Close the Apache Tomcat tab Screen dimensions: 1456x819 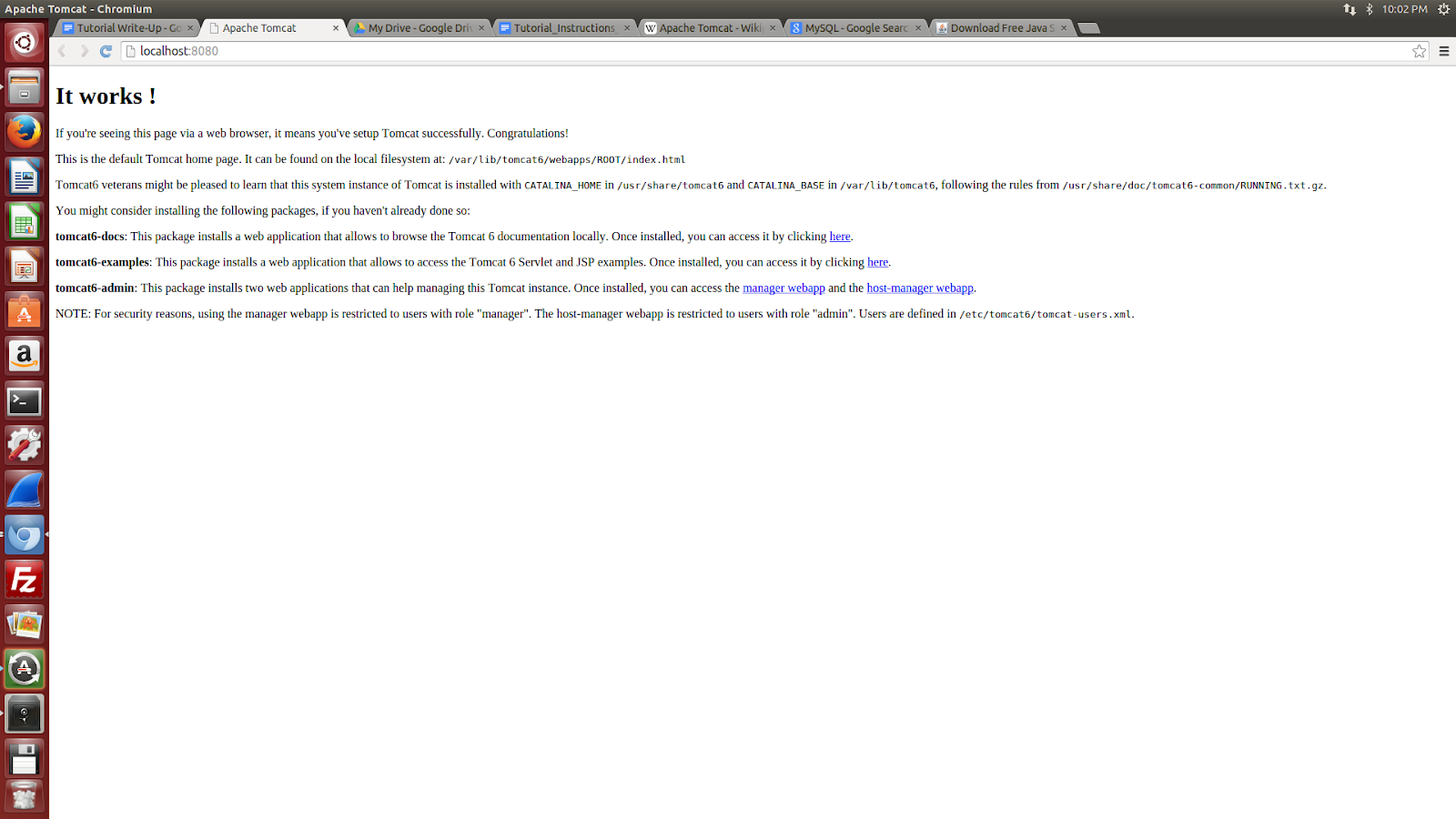pyautogui.click(x=336, y=28)
